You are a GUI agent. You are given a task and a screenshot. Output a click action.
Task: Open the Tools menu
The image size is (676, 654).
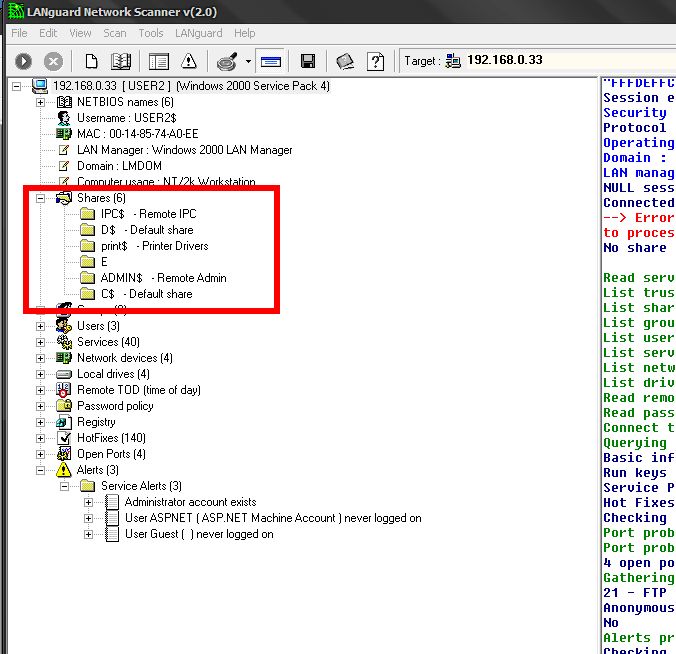pos(151,33)
